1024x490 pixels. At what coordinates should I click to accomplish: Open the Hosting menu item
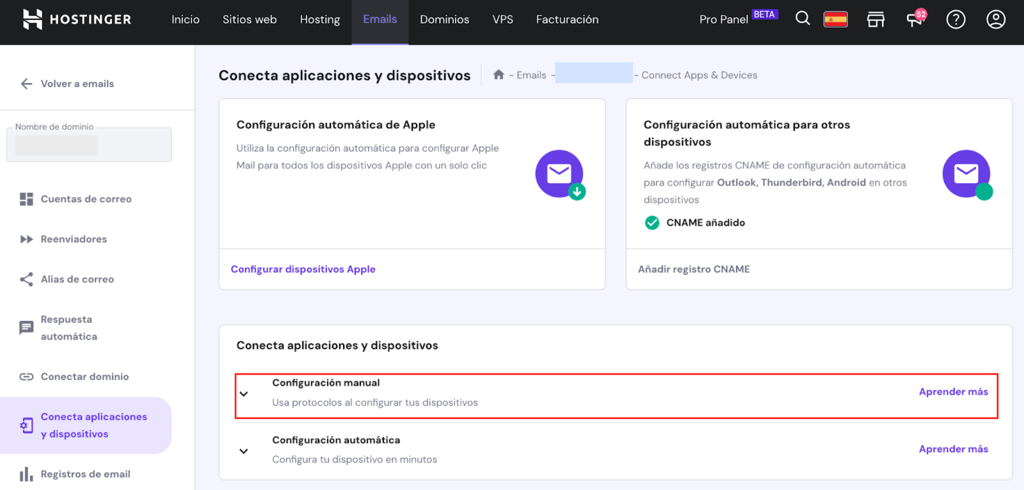[320, 20]
